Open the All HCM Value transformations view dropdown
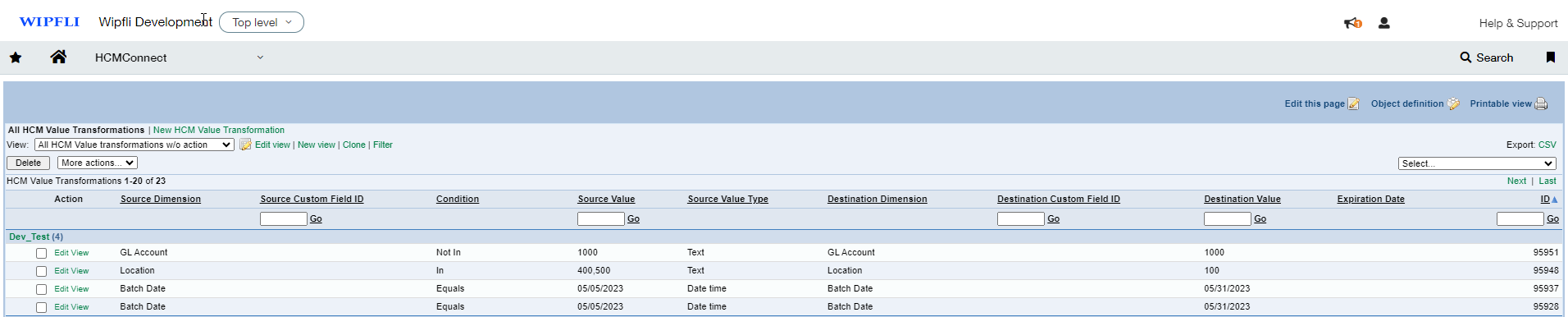Screen dimensions: 1568x317 coord(134,145)
